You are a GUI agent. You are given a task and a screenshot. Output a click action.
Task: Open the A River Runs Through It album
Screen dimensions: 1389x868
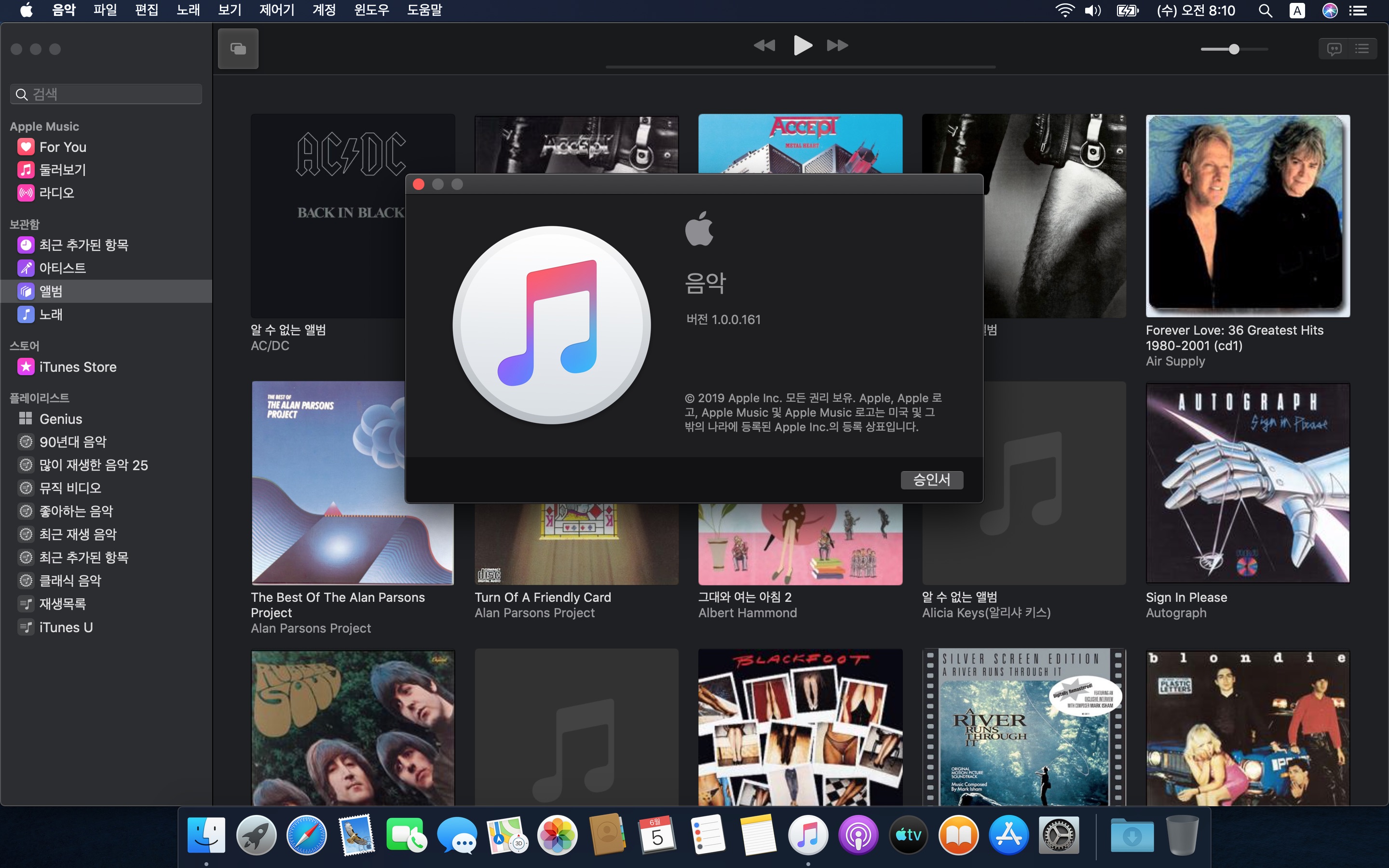click(1024, 727)
